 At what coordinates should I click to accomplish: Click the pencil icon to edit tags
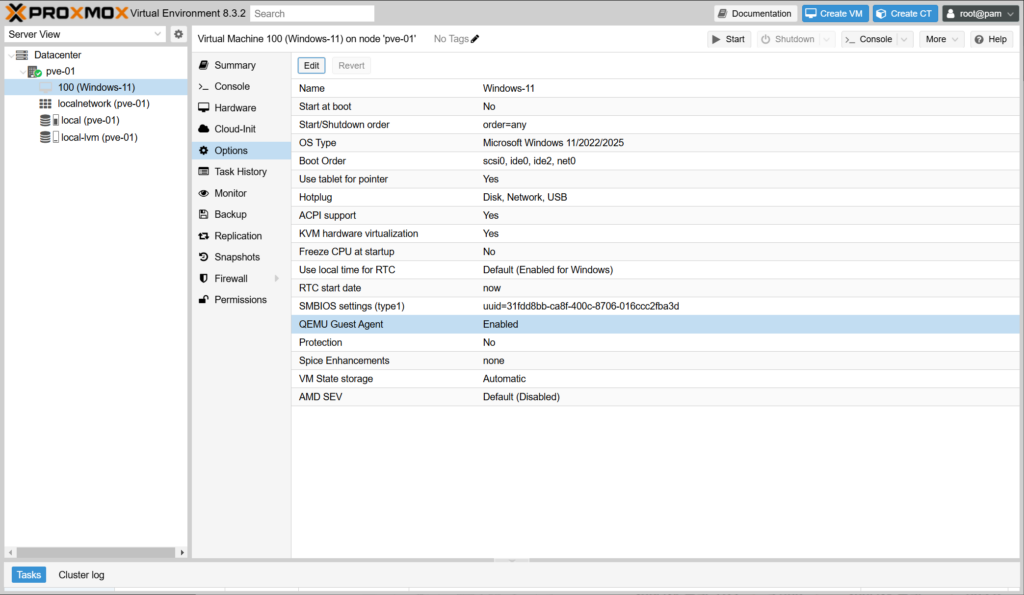(x=475, y=39)
